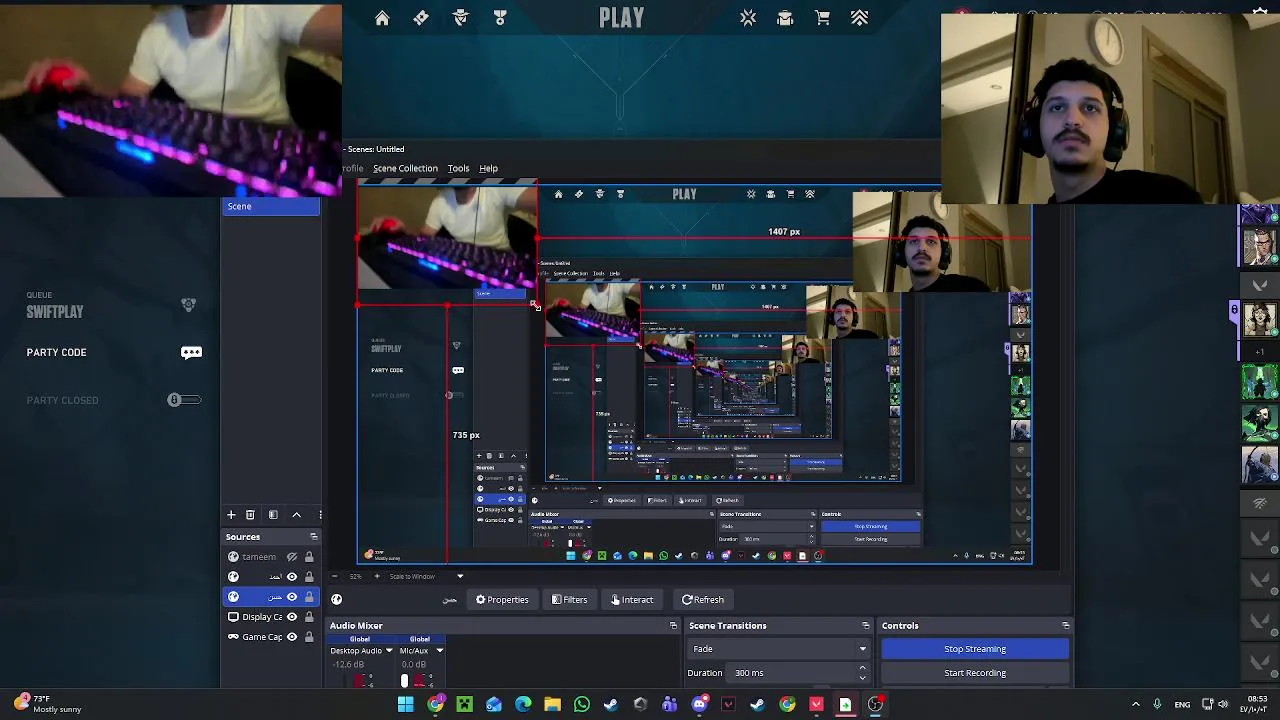Show the hidden tameem source
This screenshot has width=1280, height=720.
click(x=292, y=557)
